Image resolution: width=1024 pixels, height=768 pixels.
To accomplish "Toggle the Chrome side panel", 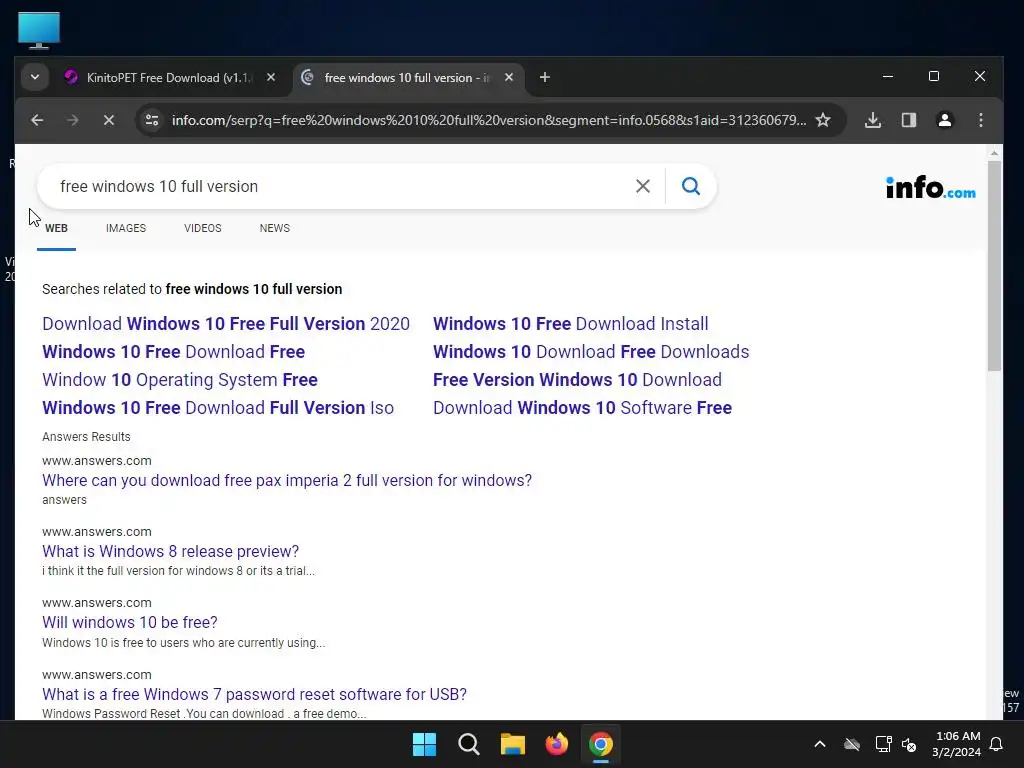I will click(908, 120).
